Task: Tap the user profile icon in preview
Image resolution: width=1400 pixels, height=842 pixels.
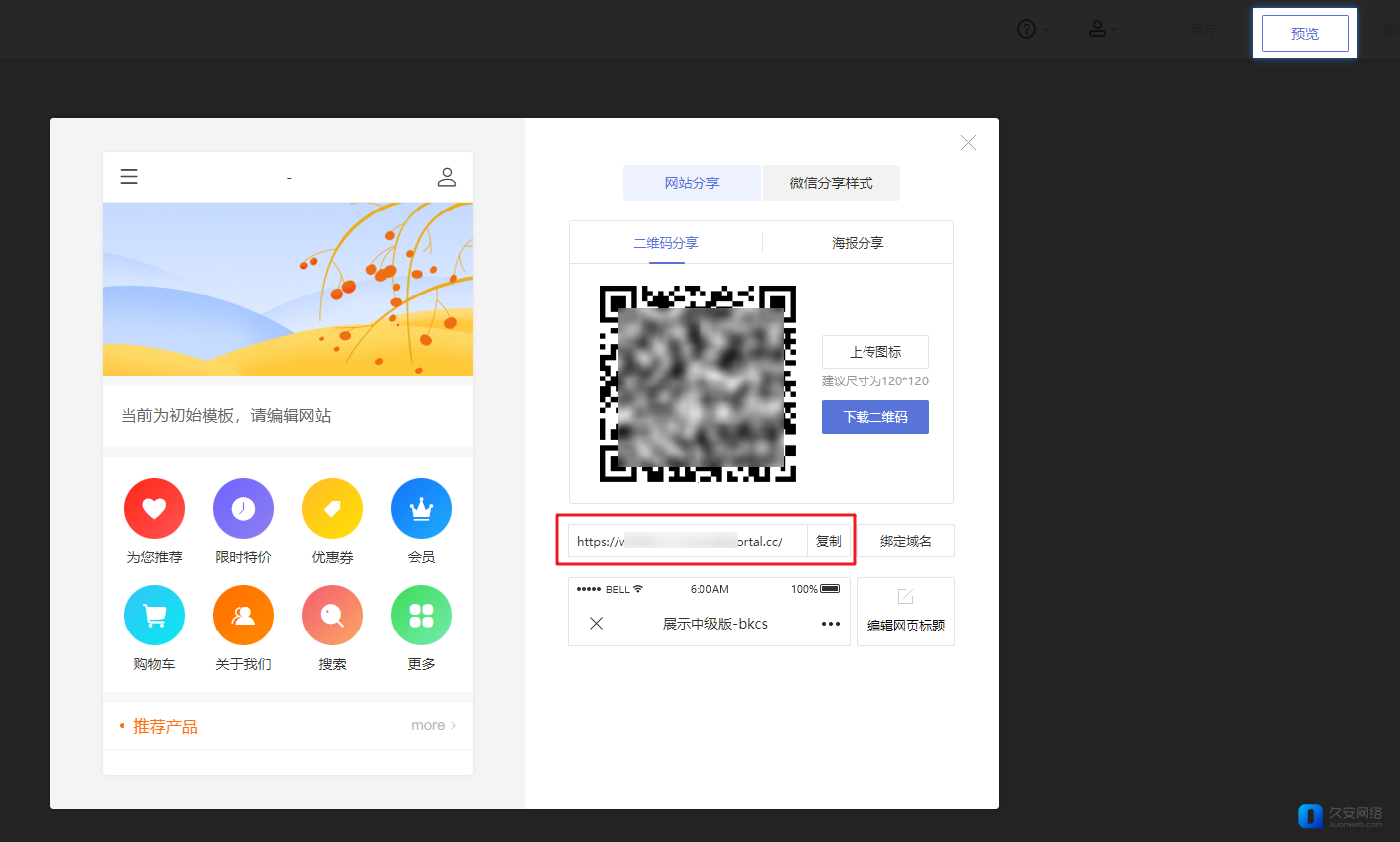Action: pos(447,177)
